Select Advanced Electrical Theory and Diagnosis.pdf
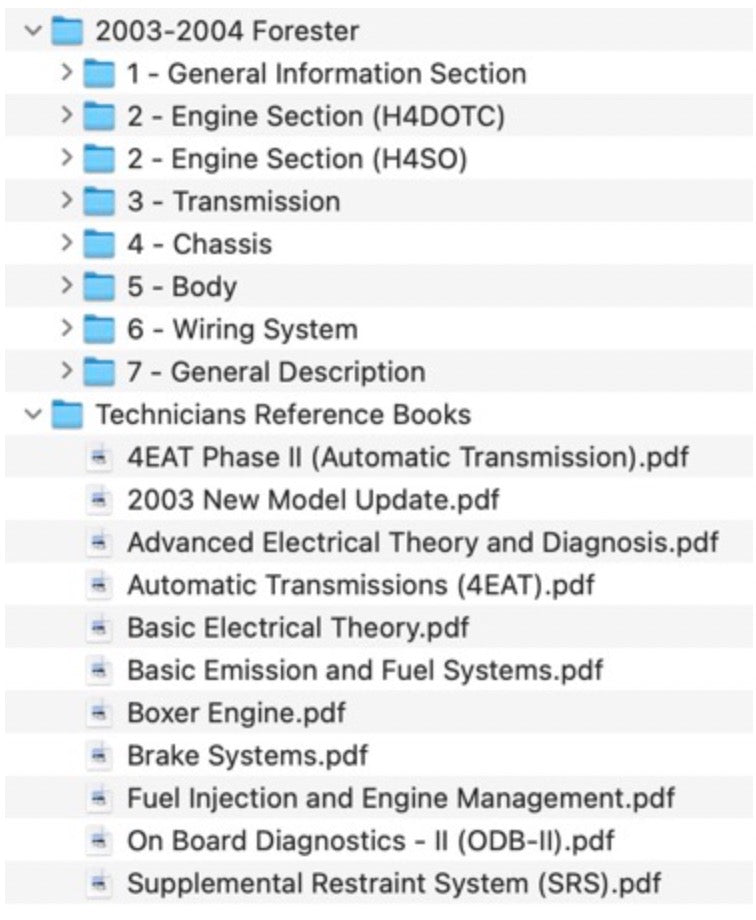This screenshot has height=920, width=756. point(378,542)
